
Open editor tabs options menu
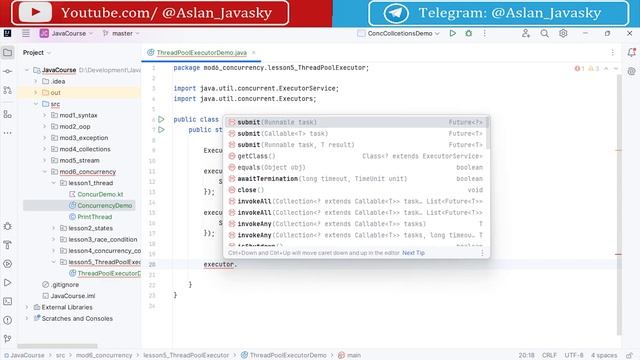(613, 52)
